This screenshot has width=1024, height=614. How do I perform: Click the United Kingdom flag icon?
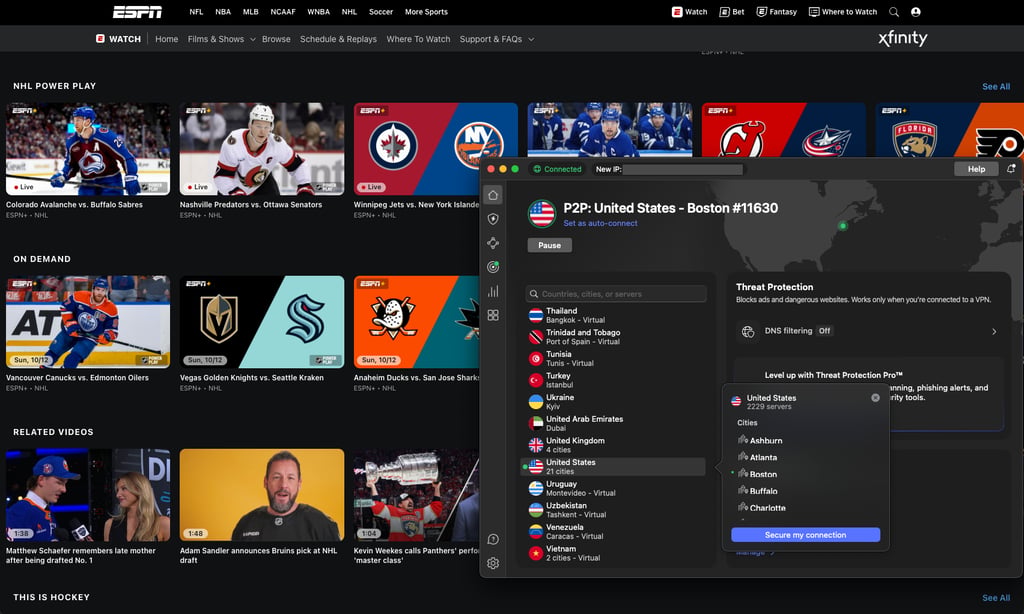(x=536, y=445)
